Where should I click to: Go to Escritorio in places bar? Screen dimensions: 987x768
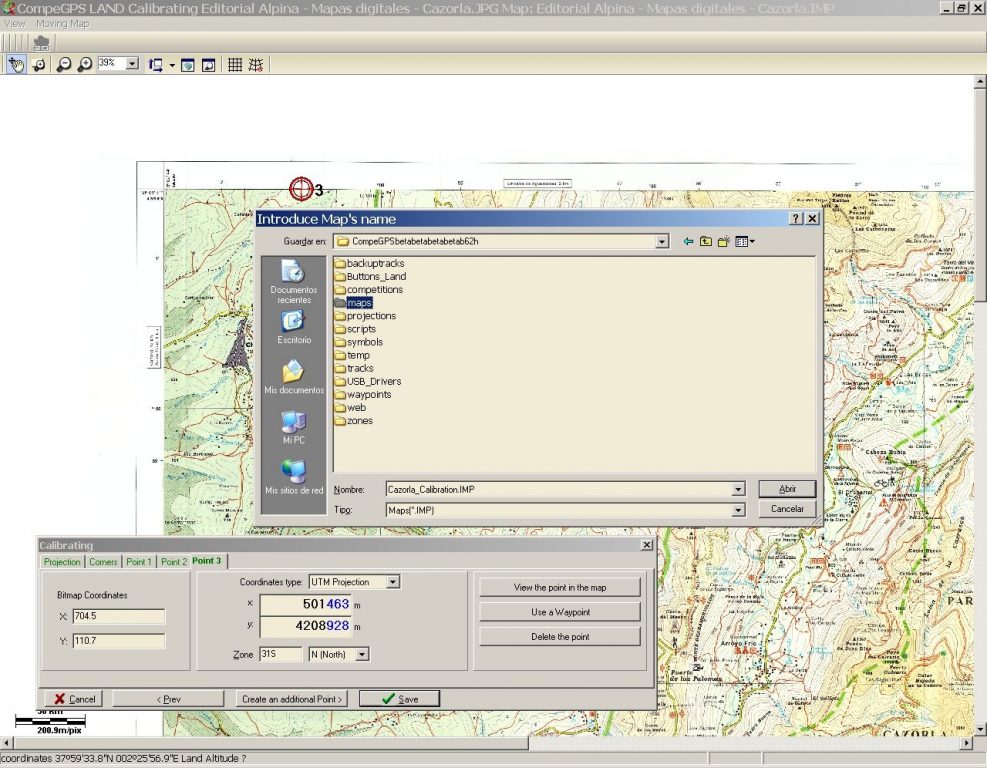(x=293, y=327)
